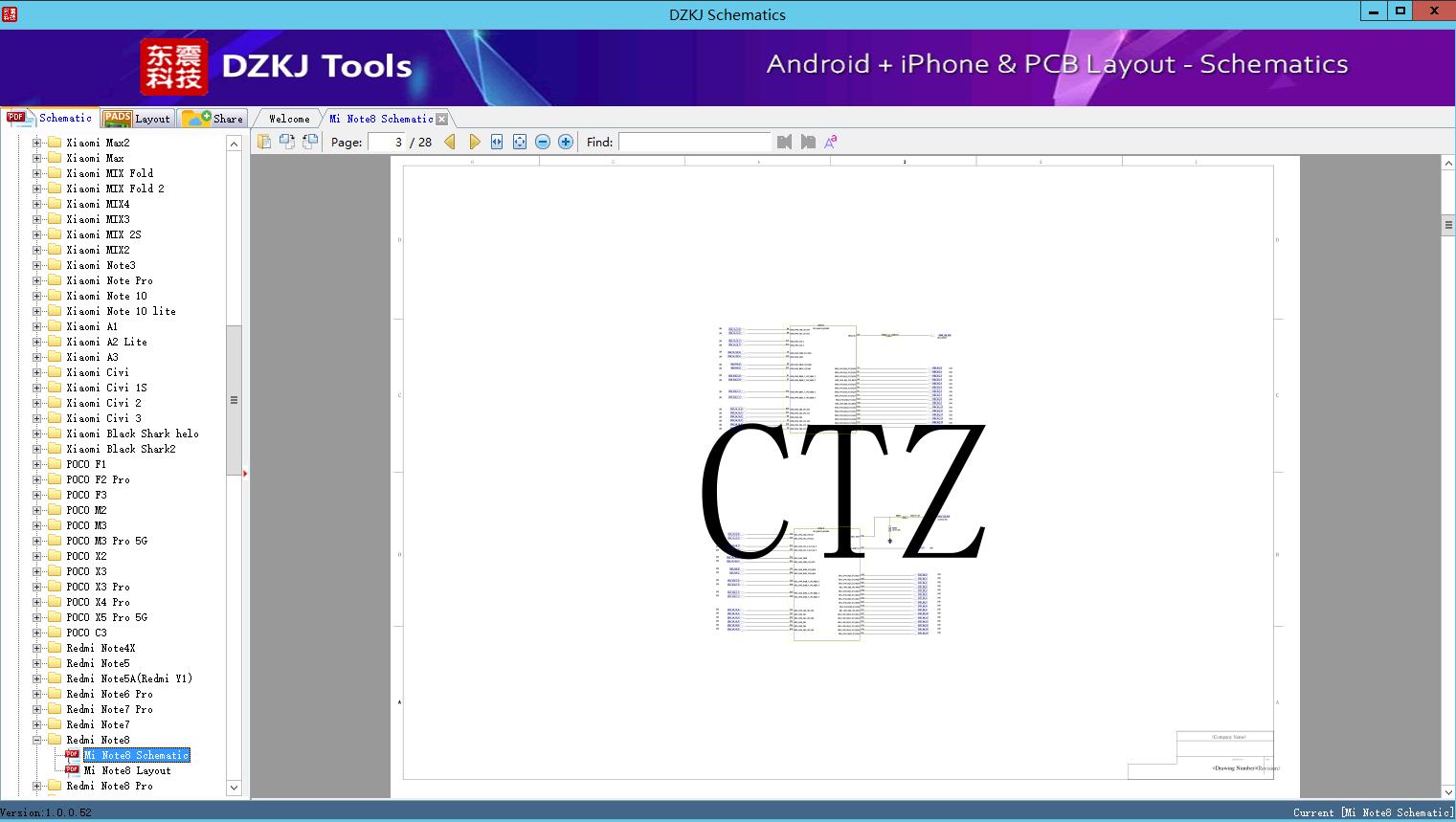Click document view scroll-up arrow
The image size is (1456, 822).
(x=1448, y=164)
